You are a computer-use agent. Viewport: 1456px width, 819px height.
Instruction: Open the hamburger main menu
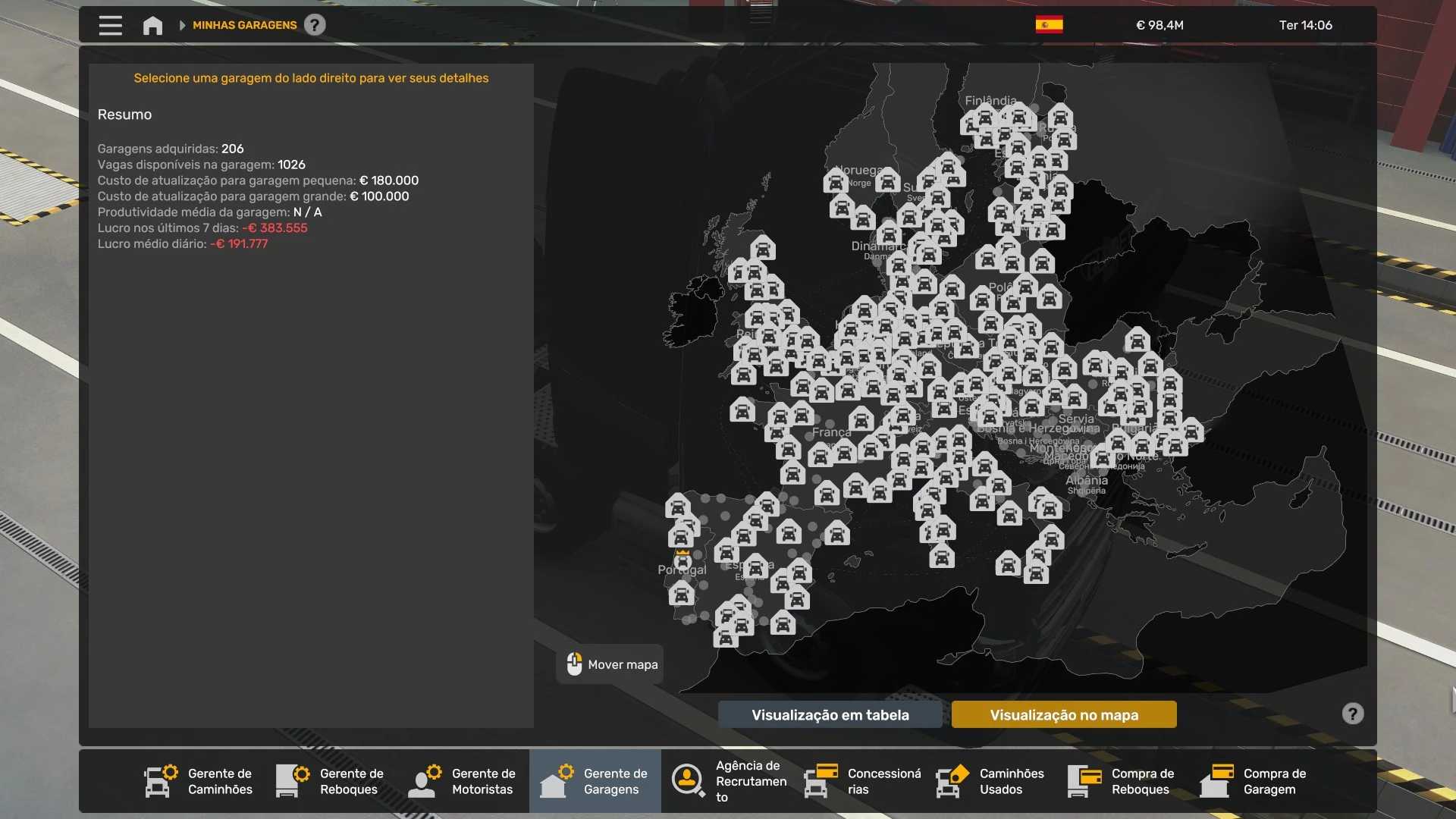pyautogui.click(x=110, y=25)
